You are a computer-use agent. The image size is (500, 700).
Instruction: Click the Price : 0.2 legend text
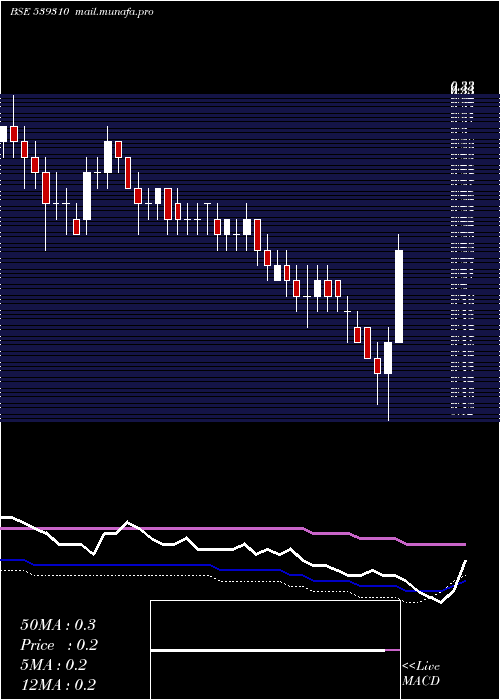[59, 645]
